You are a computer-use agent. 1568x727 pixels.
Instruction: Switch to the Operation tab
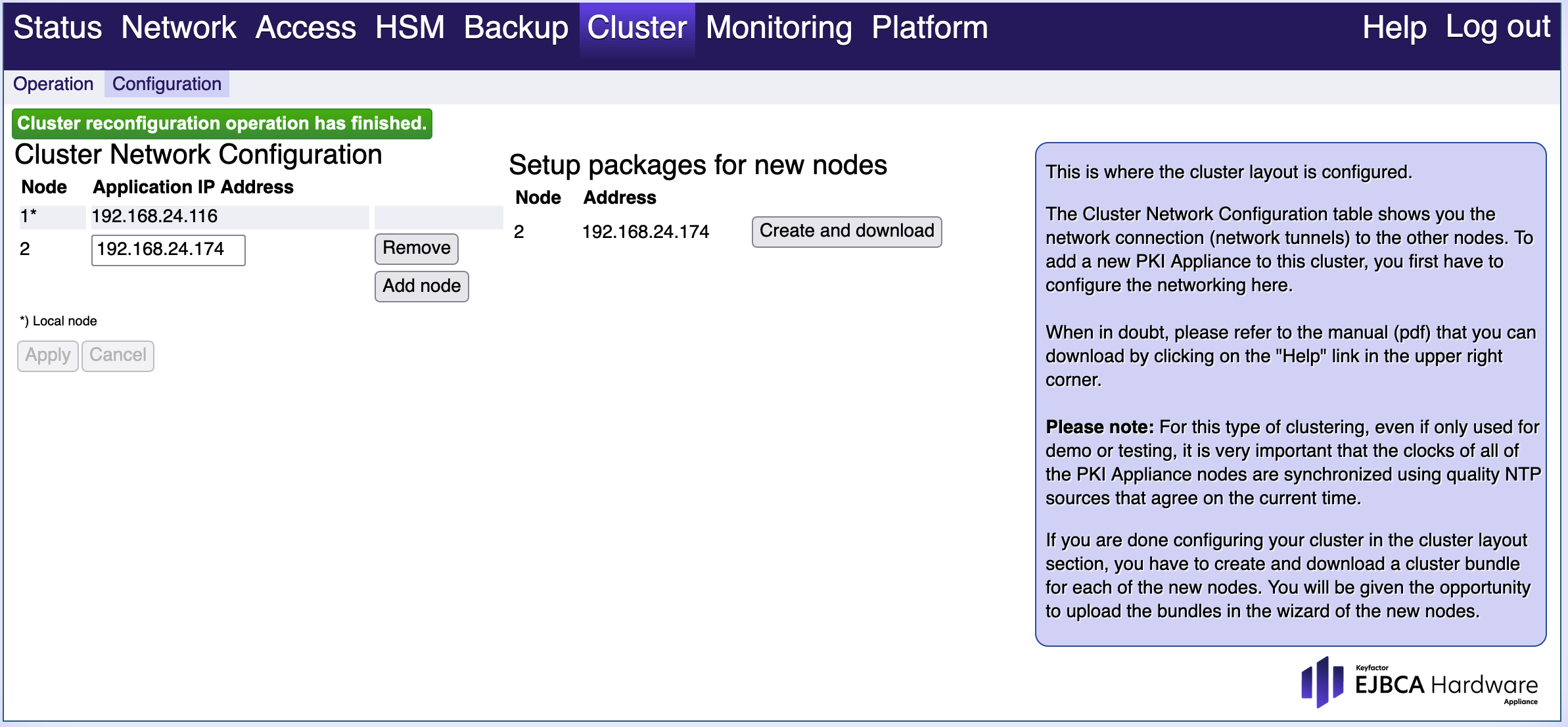[x=53, y=84]
